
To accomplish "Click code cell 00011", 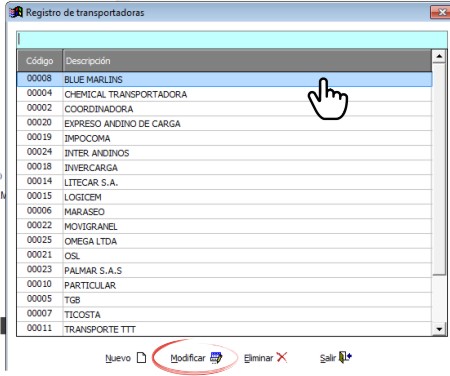I will click(39, 328).
